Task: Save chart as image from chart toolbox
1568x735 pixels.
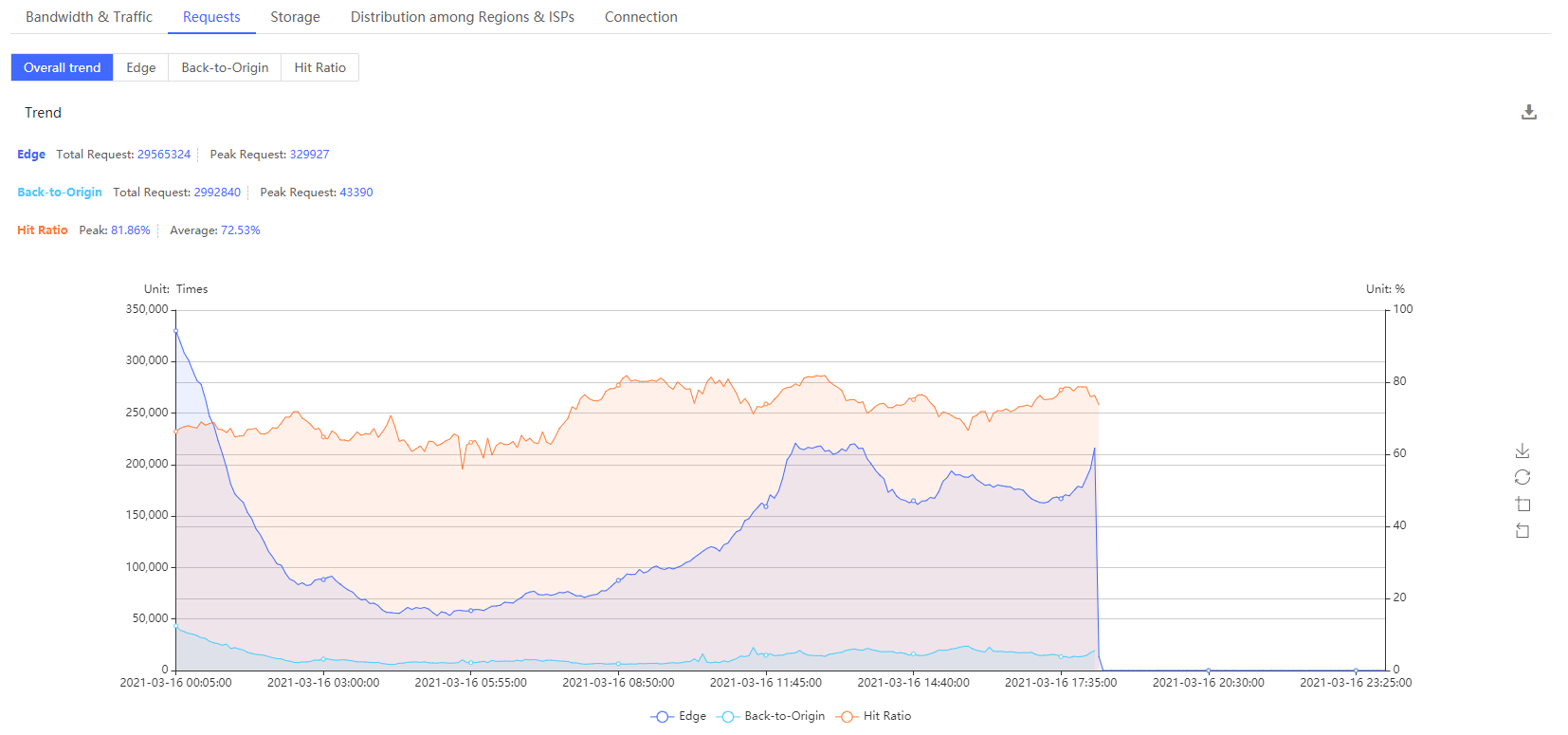Action: point(1522,451)
